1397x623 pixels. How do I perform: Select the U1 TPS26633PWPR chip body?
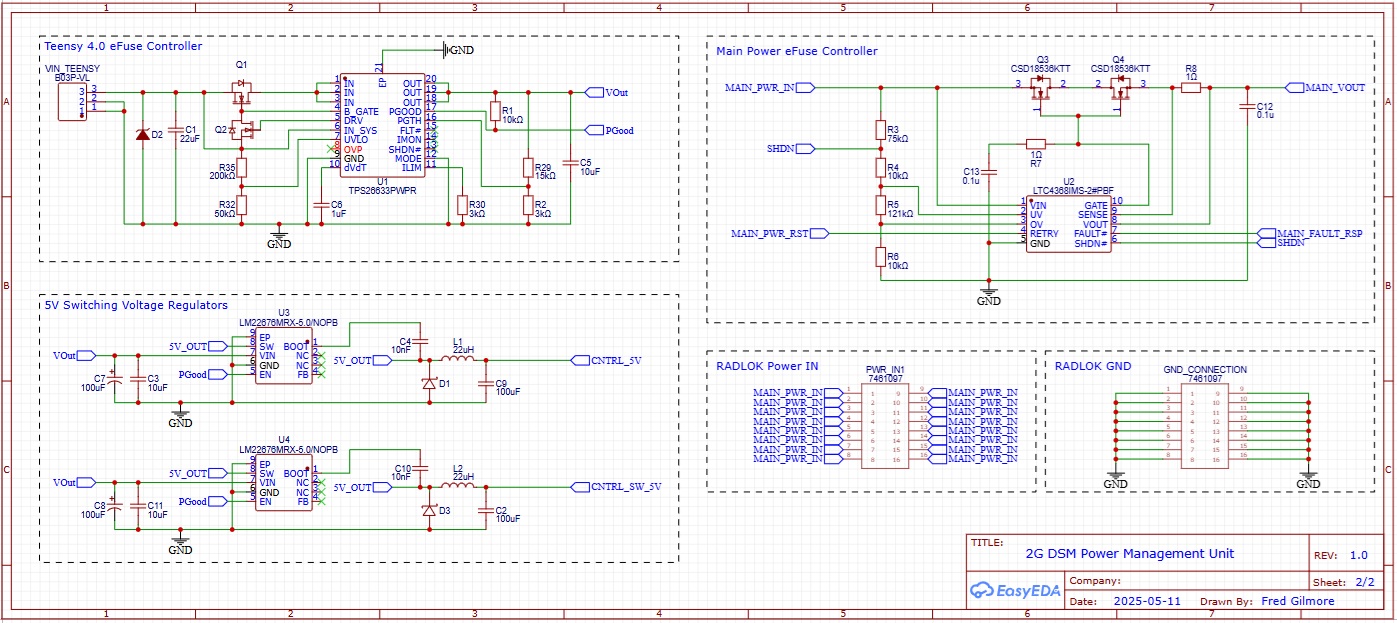coord(382,125)
